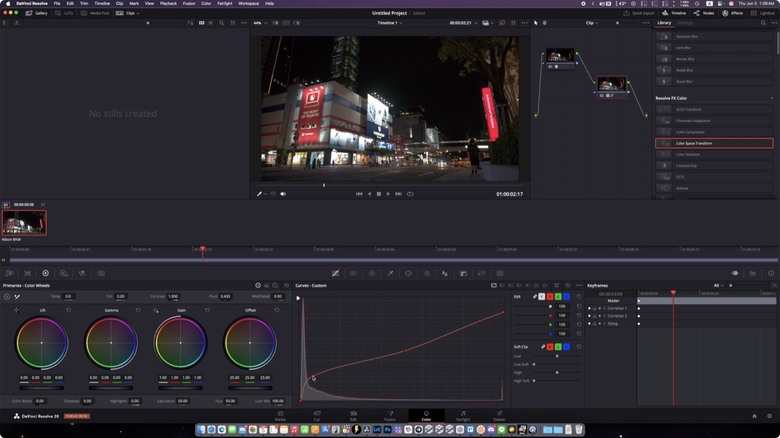Jump to the last frame
780x438 pixels.
(x=398, y=194)
